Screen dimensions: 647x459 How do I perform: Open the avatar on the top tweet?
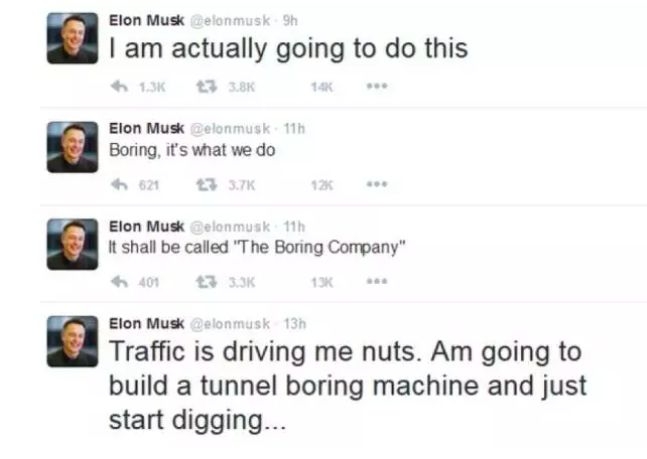click(x=72, y=38)
